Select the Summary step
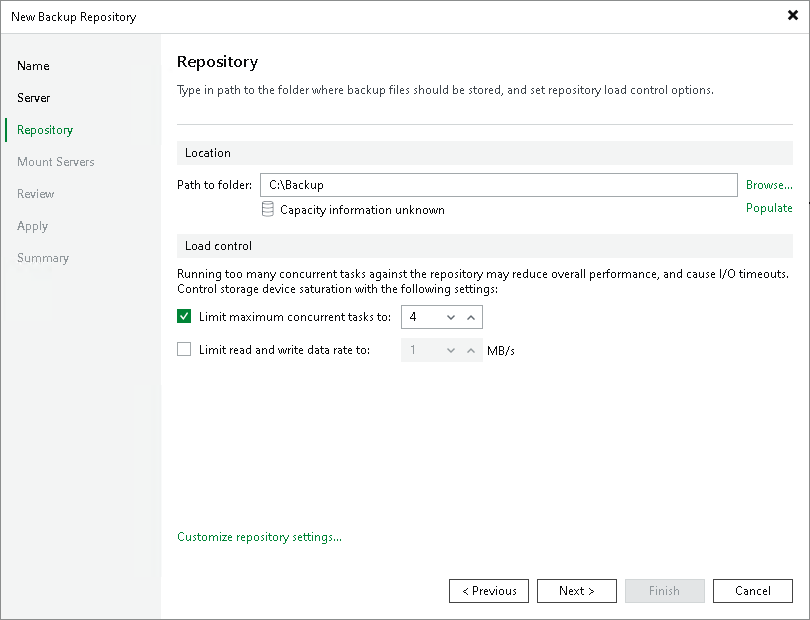The width and height of the screenshot is (810, 620). (43, 258)
